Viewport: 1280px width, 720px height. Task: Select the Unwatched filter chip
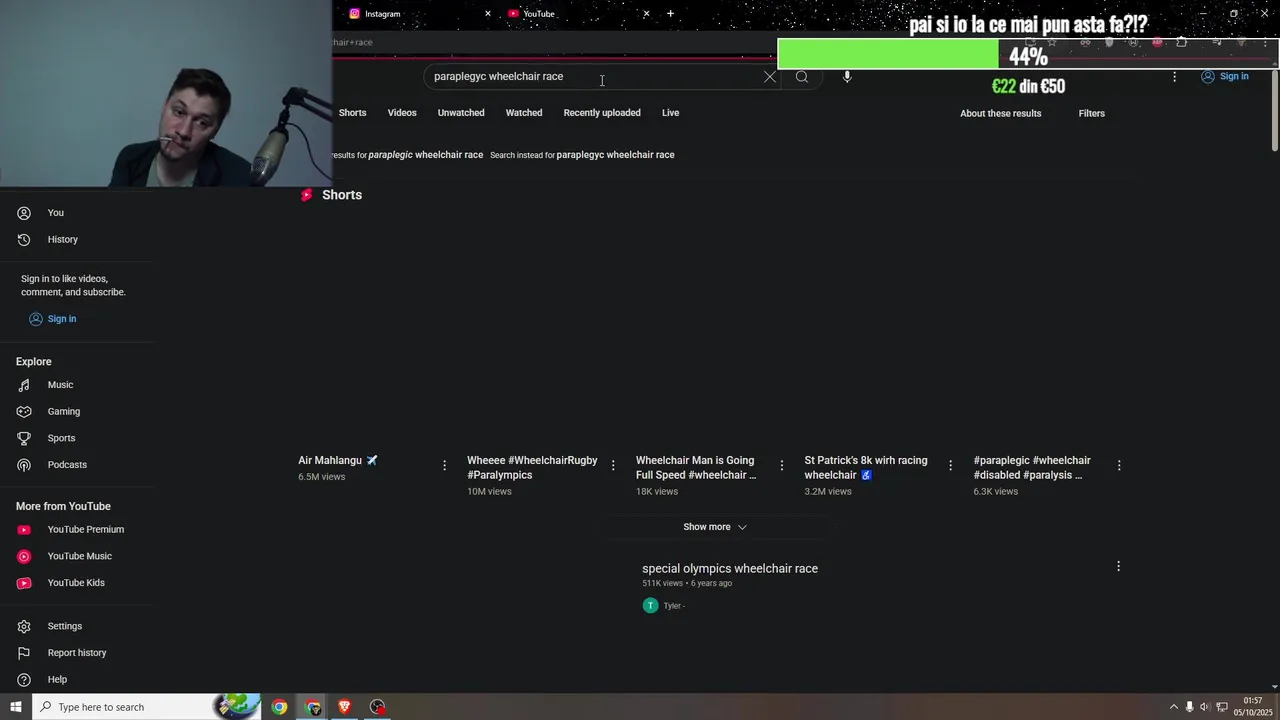point(461,113)
